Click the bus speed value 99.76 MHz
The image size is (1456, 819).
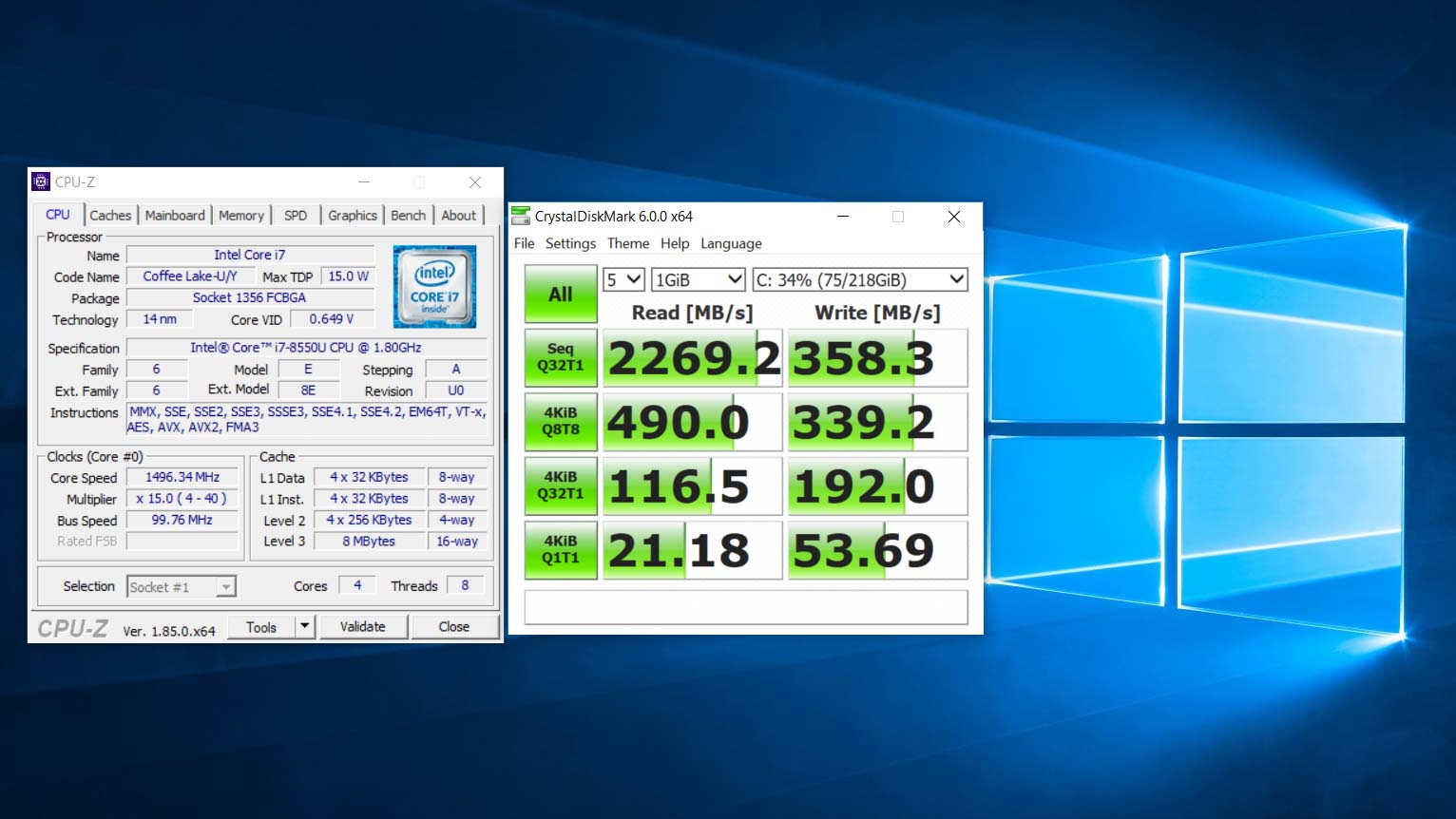click(182, 520)
